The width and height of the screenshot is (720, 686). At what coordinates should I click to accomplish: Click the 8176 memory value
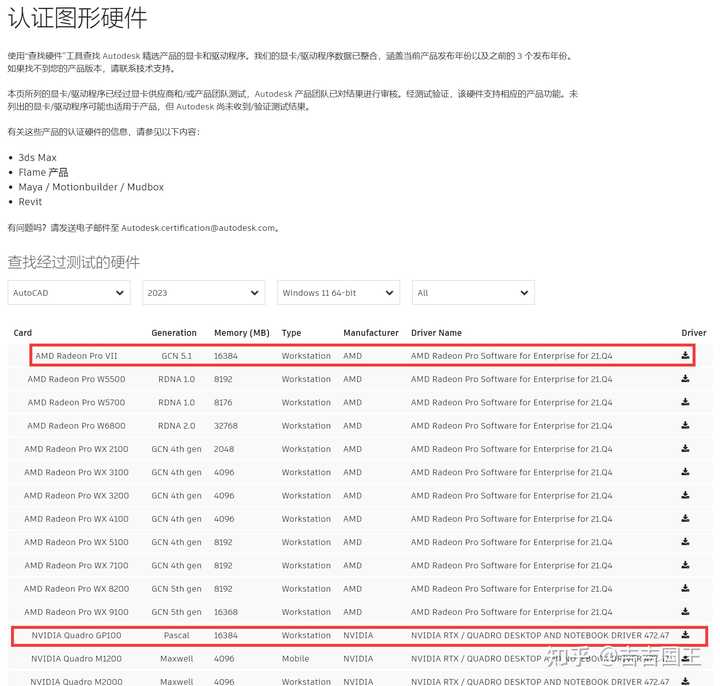click(223, 403)
